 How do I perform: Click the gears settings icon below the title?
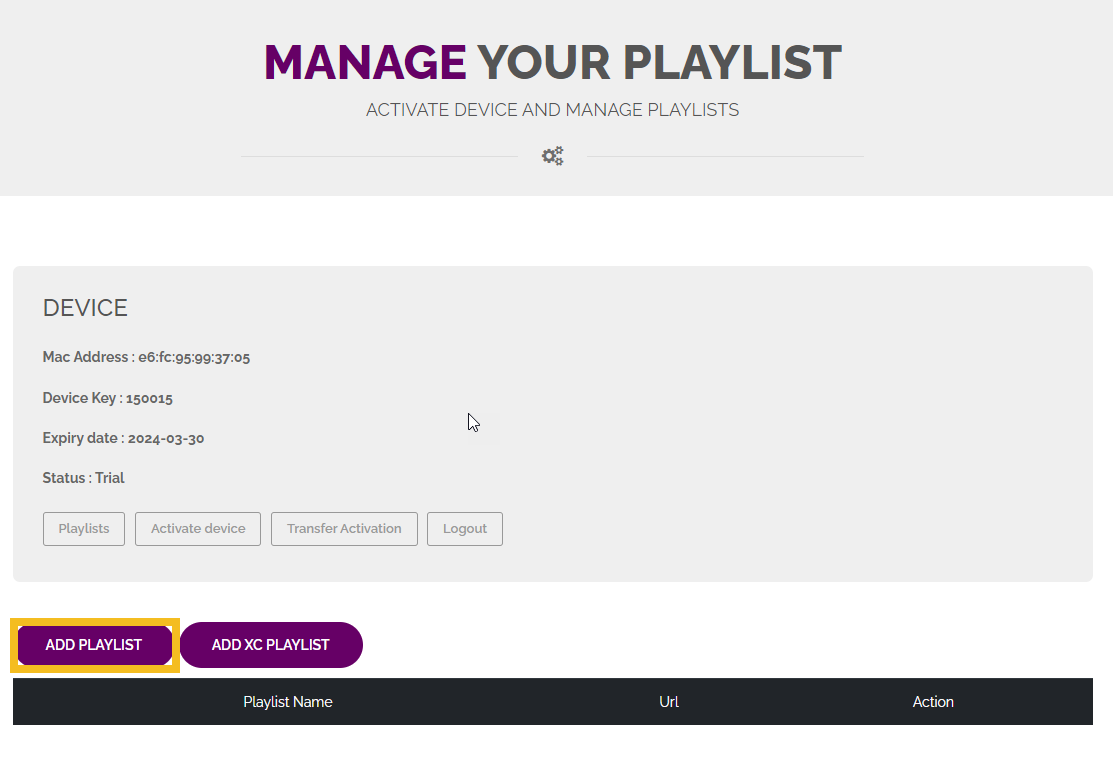coord(552,156)
